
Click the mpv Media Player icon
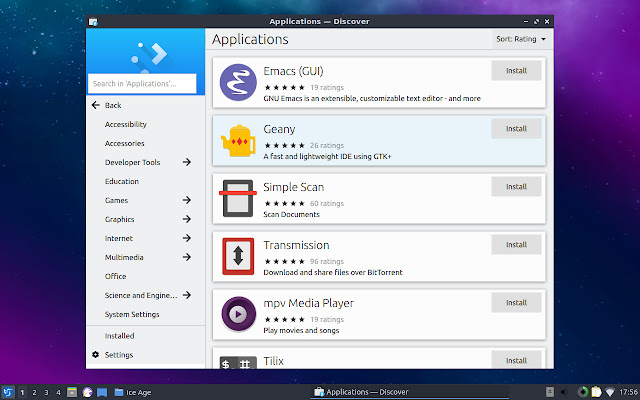238,314
